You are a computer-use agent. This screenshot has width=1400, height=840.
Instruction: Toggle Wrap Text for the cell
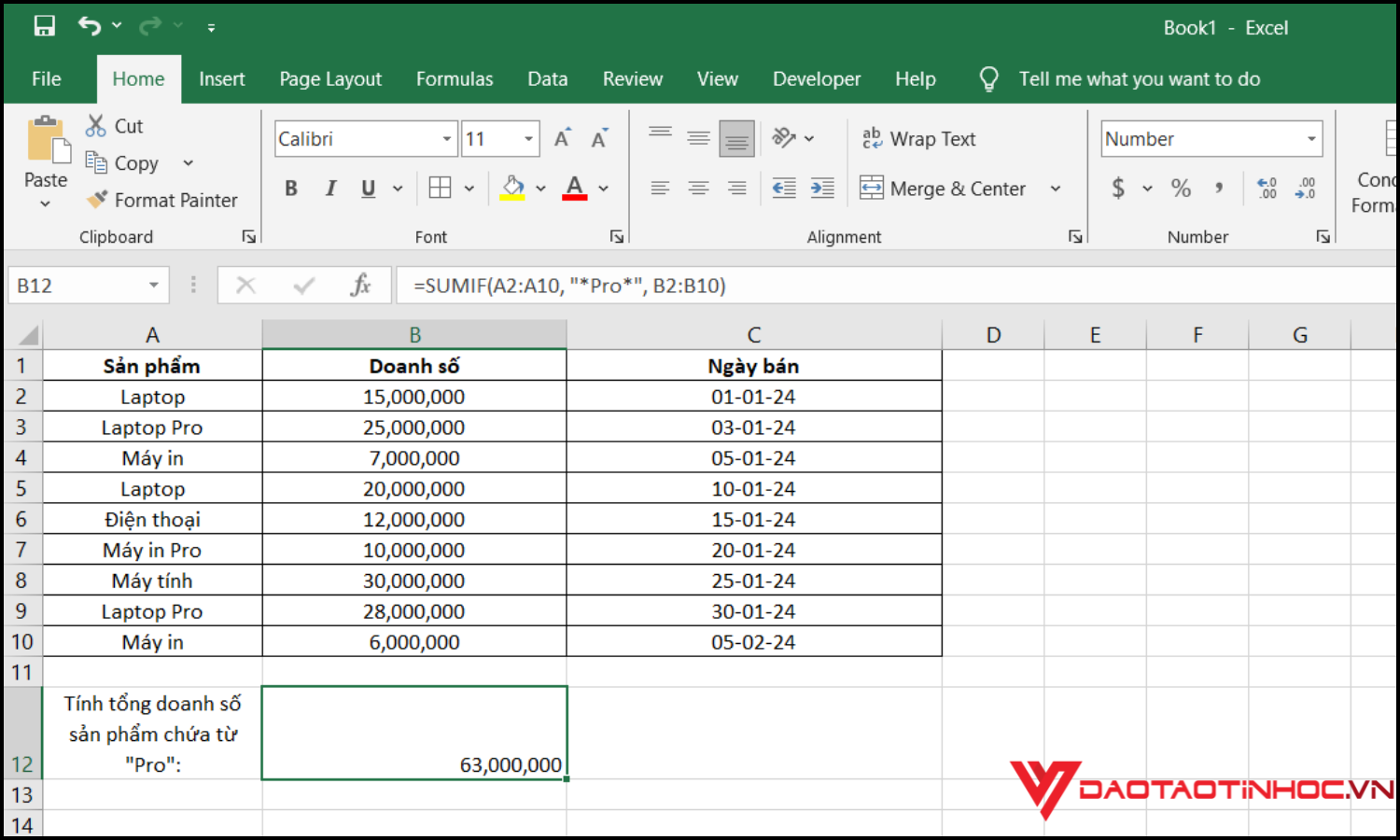click(x=918, y=139)
